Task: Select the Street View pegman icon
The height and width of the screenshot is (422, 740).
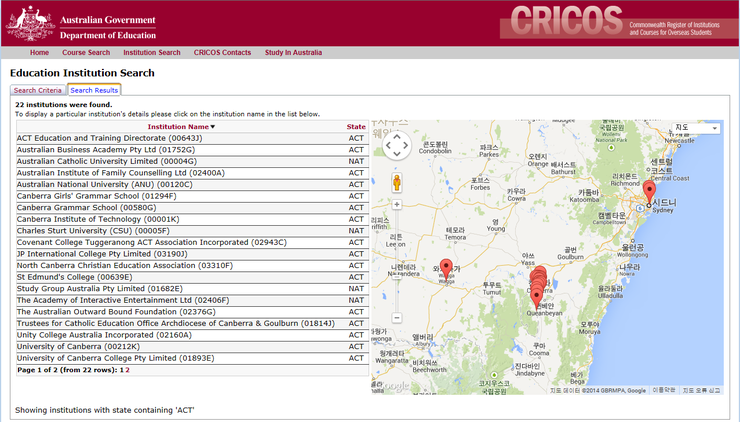Action: (397, 182)
